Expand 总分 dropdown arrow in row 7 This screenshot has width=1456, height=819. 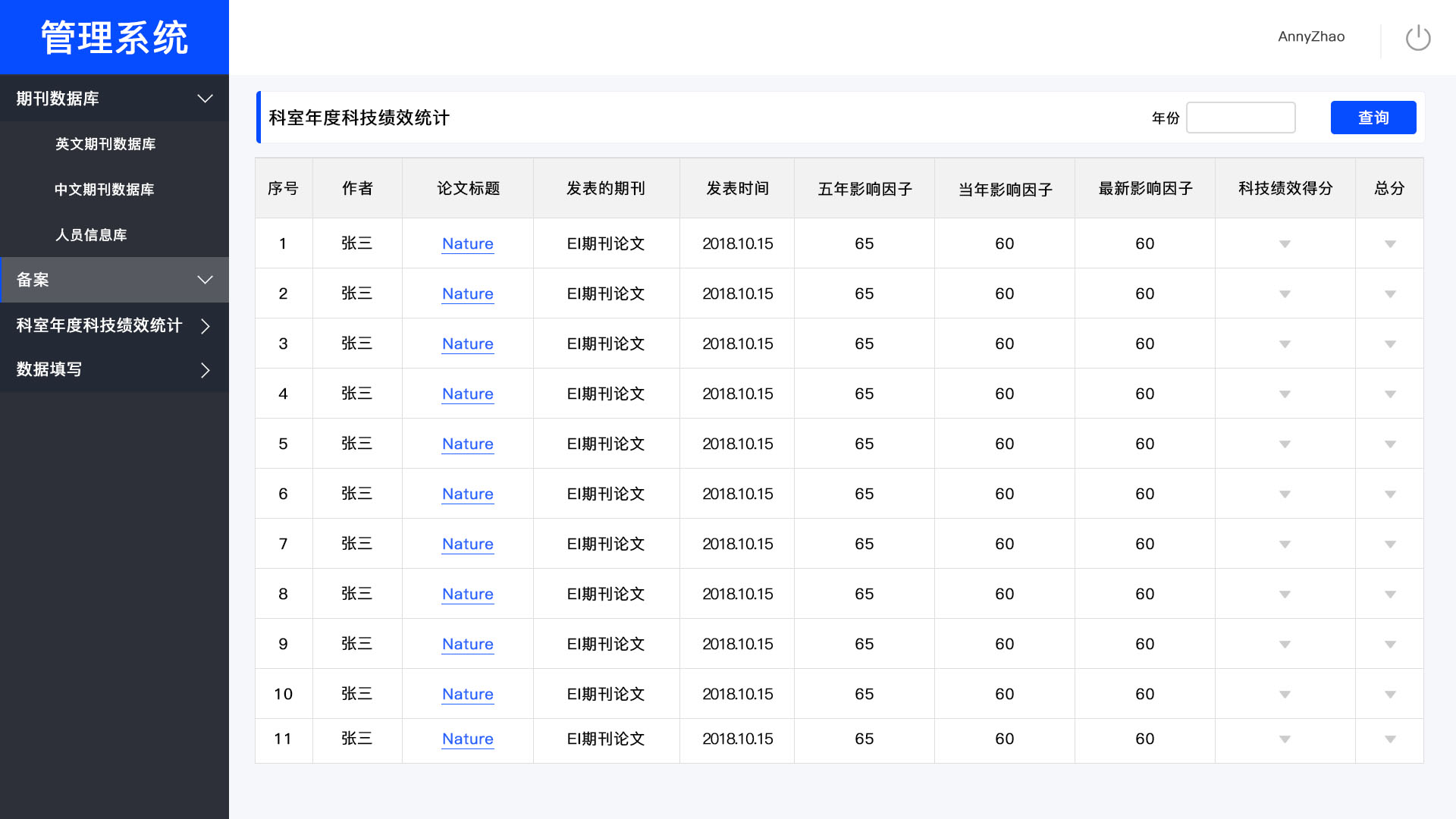pyautogui.click(x=1389, y=544)
